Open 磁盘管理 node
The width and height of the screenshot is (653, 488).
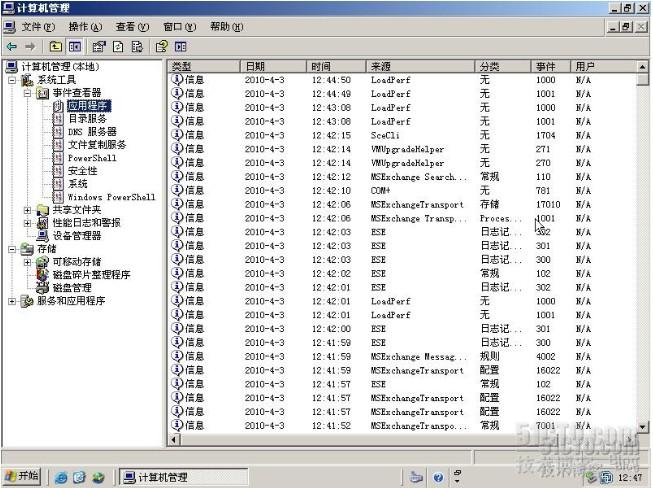(x=72, y=288)
